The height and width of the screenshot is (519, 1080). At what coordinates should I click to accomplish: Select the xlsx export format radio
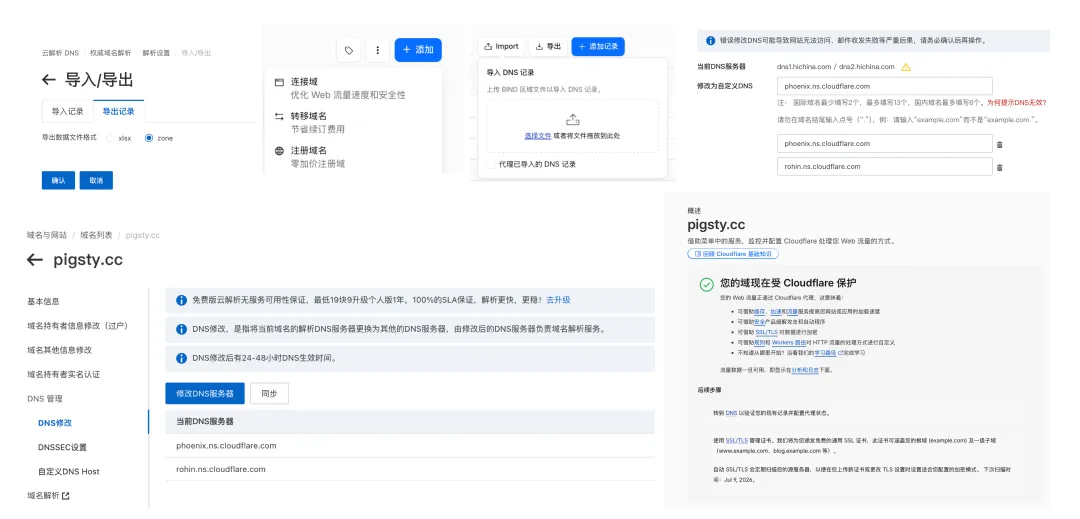(x=110, y=138)
